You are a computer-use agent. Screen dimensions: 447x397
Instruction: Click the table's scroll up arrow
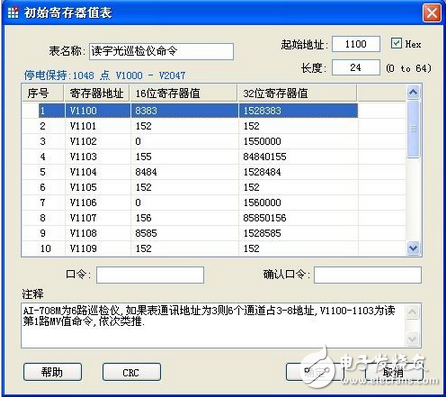tap(413, 92)
